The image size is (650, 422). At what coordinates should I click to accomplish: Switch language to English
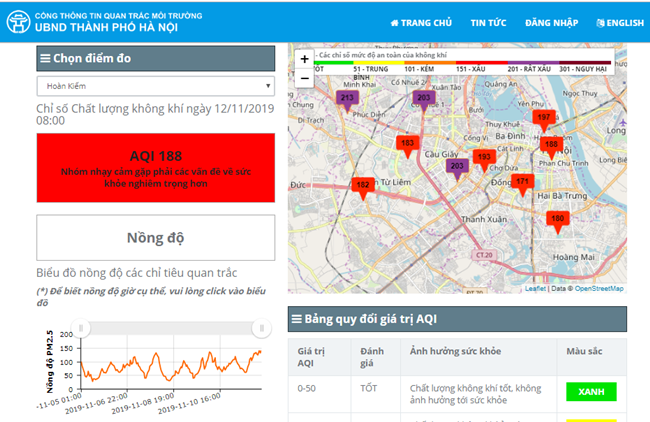coord(618,23)
